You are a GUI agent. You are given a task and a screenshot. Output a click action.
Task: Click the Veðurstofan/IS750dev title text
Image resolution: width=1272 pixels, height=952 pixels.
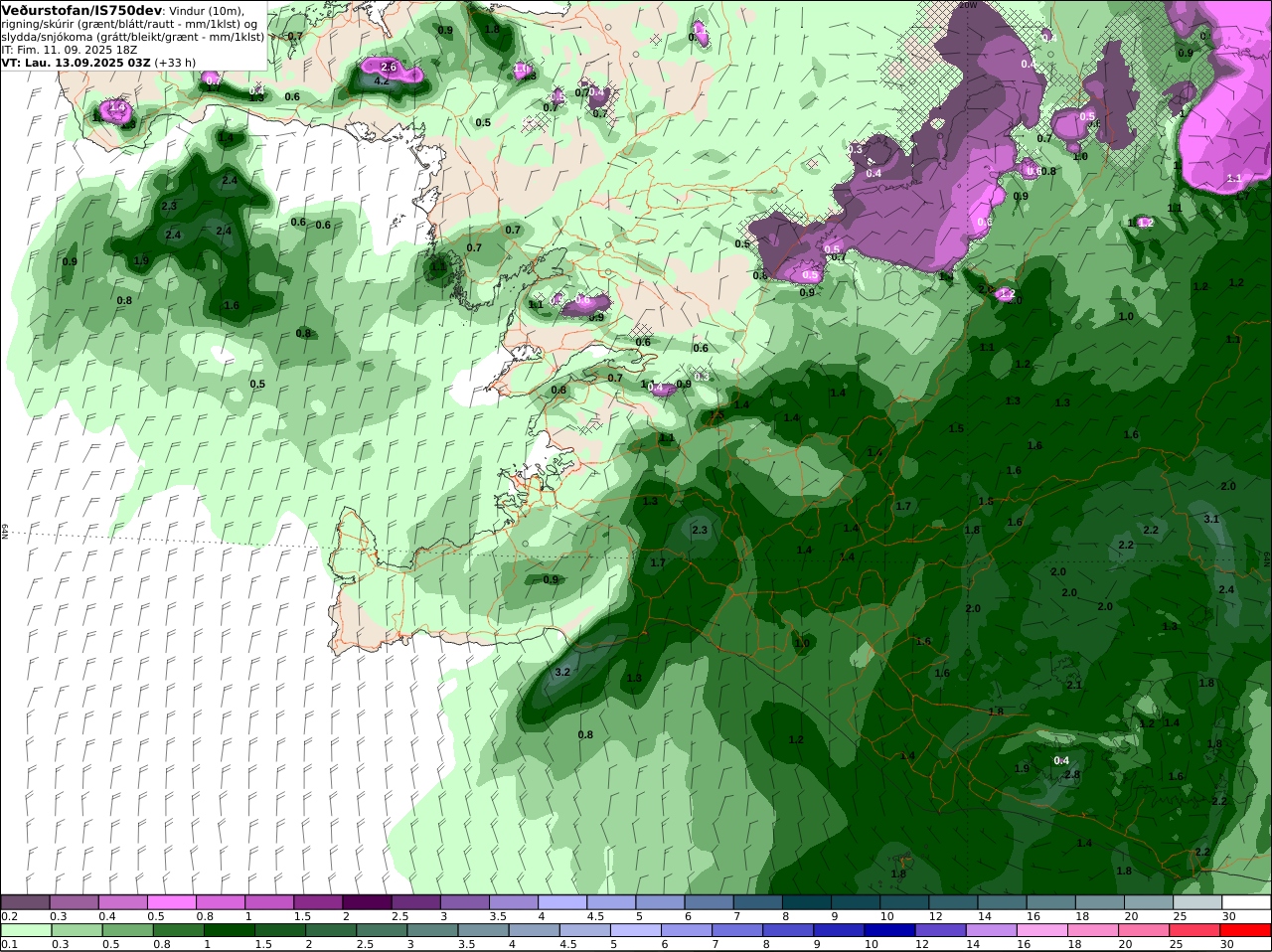coord(81,10)
